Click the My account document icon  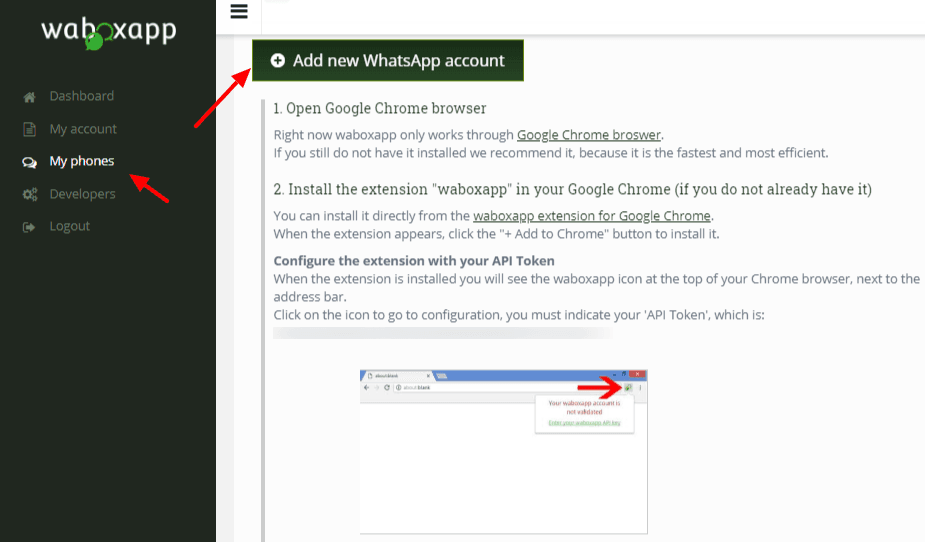pyautogui.click(x=29, y=129)
